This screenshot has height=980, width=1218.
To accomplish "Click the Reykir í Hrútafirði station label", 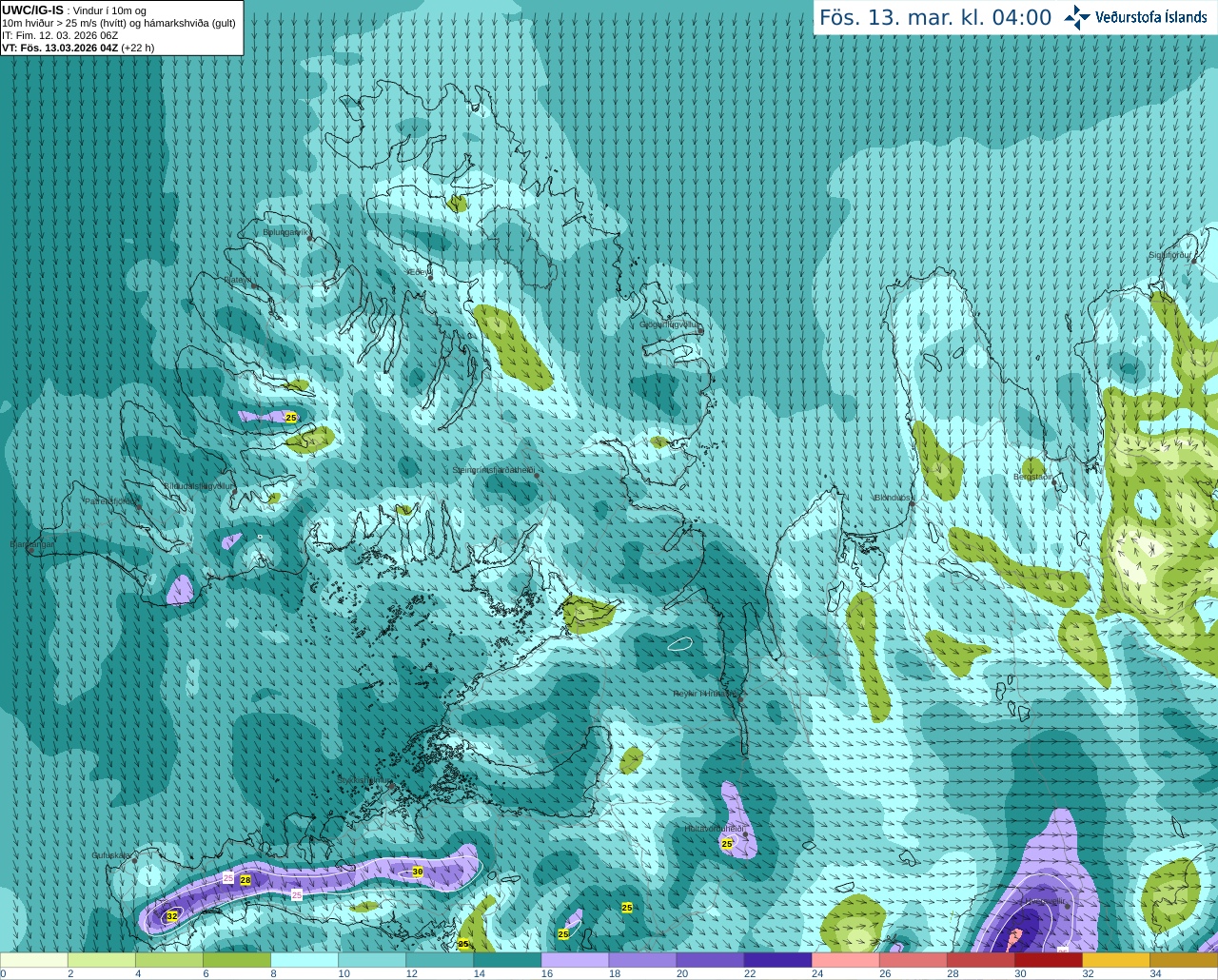I will pos(705,694).
